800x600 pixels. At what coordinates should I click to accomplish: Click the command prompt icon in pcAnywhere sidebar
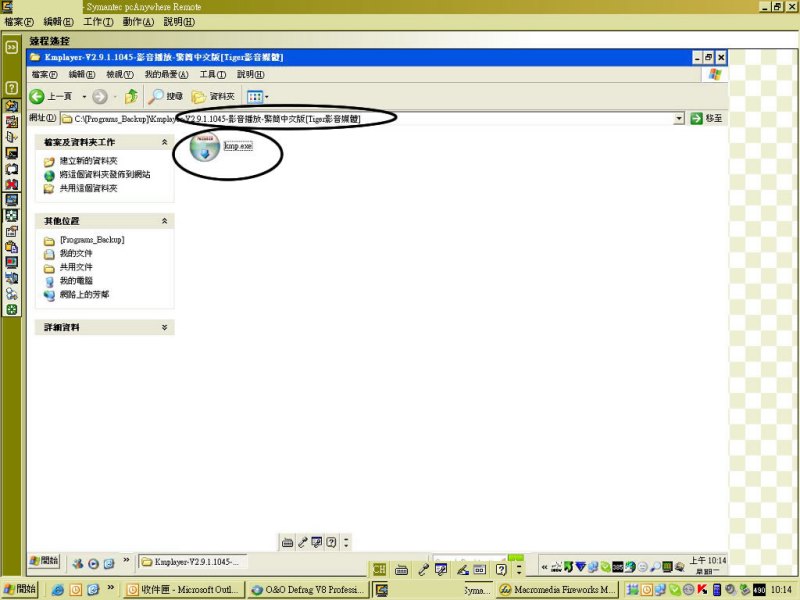pos(11,153)
